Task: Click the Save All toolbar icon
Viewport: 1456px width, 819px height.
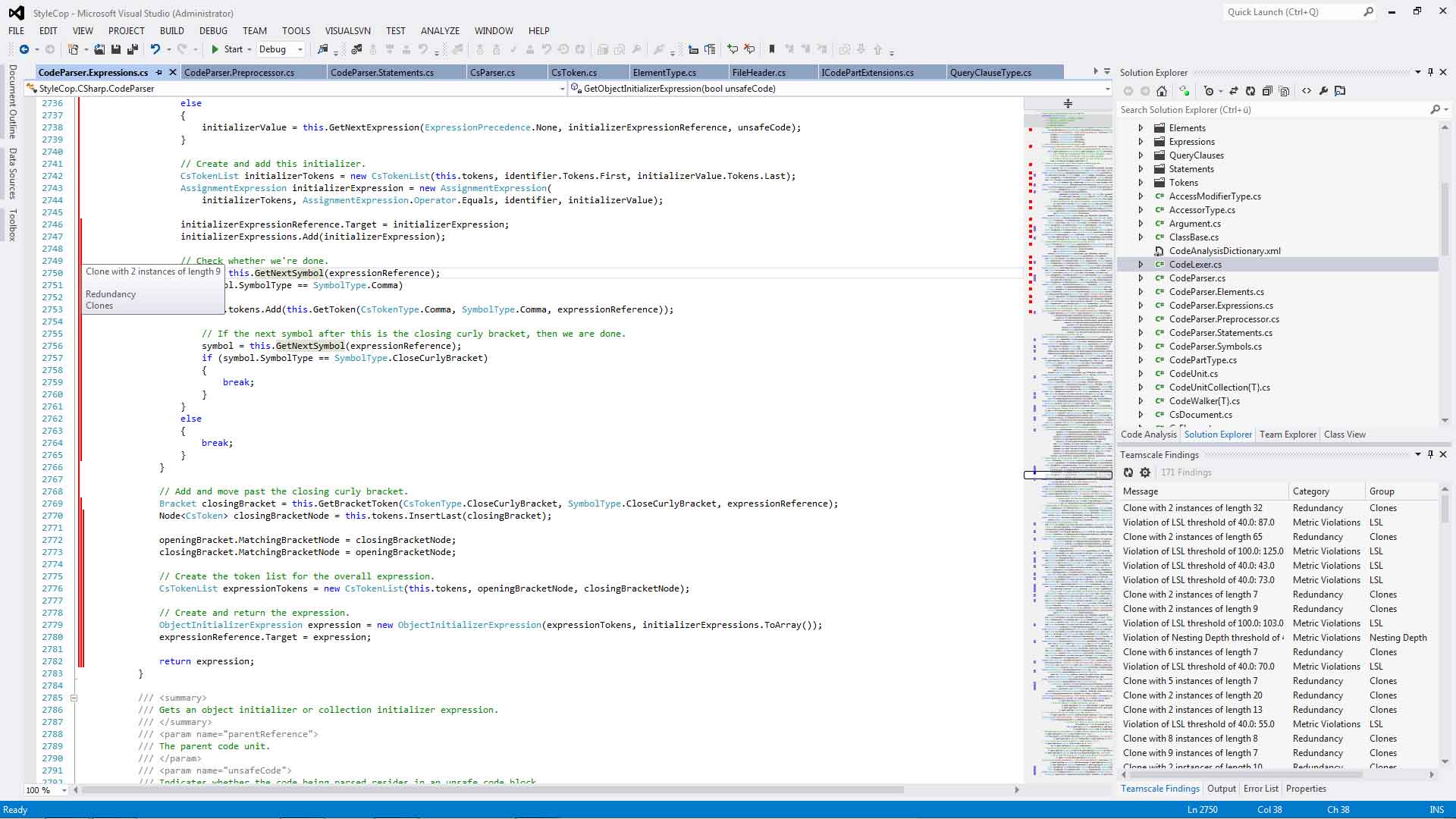Action: coord(132,49)
